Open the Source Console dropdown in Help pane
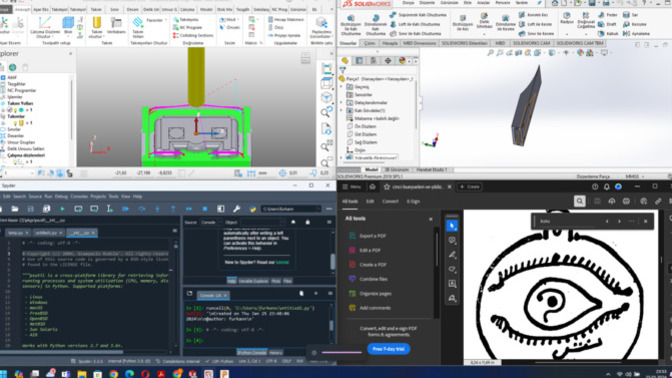The height and width of the screenshot is (378, 672). pyautogui.click(x=210, y=222)
